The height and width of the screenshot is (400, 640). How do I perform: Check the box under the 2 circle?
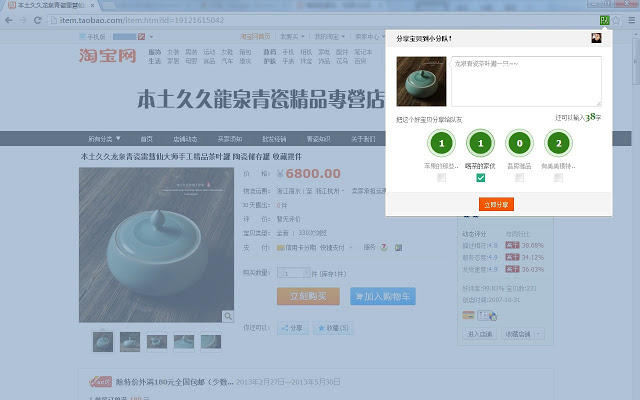coord(558,178)
